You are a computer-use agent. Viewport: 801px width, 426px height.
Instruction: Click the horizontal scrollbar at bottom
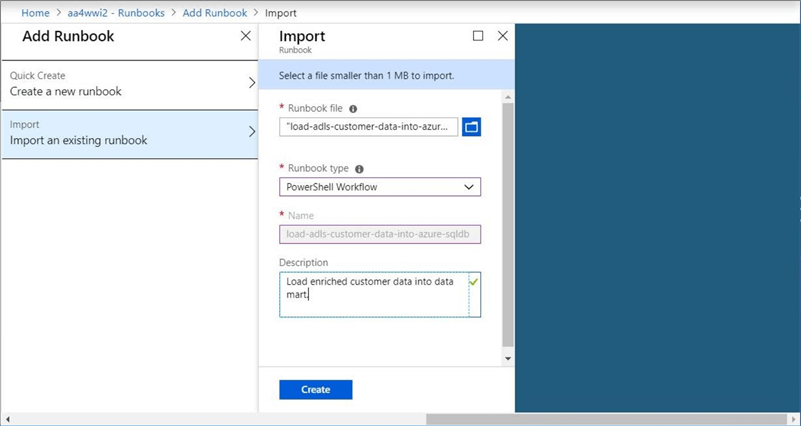click(x=600, y=419)
